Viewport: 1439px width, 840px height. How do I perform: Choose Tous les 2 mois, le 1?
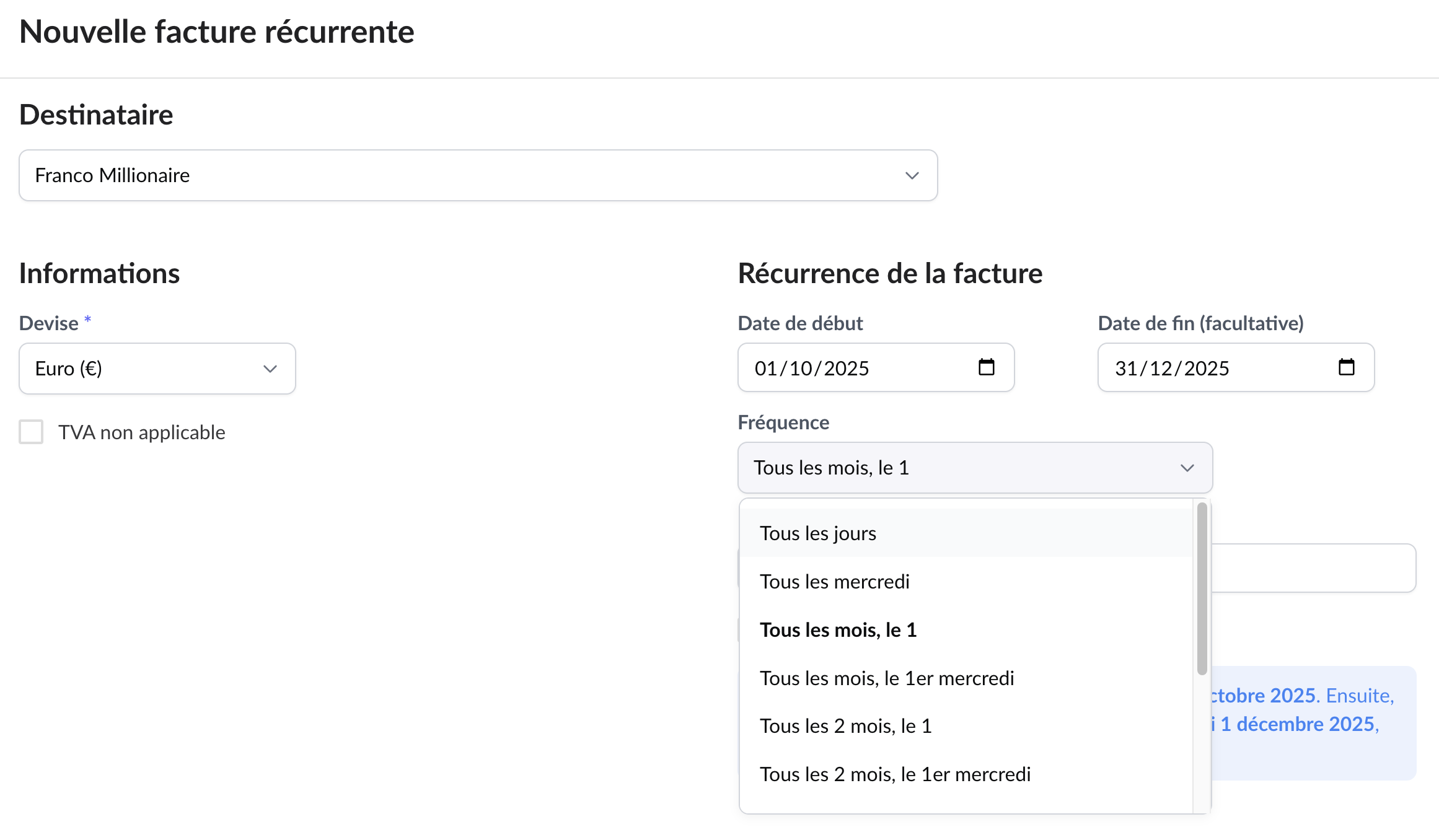tap(845, 726)
